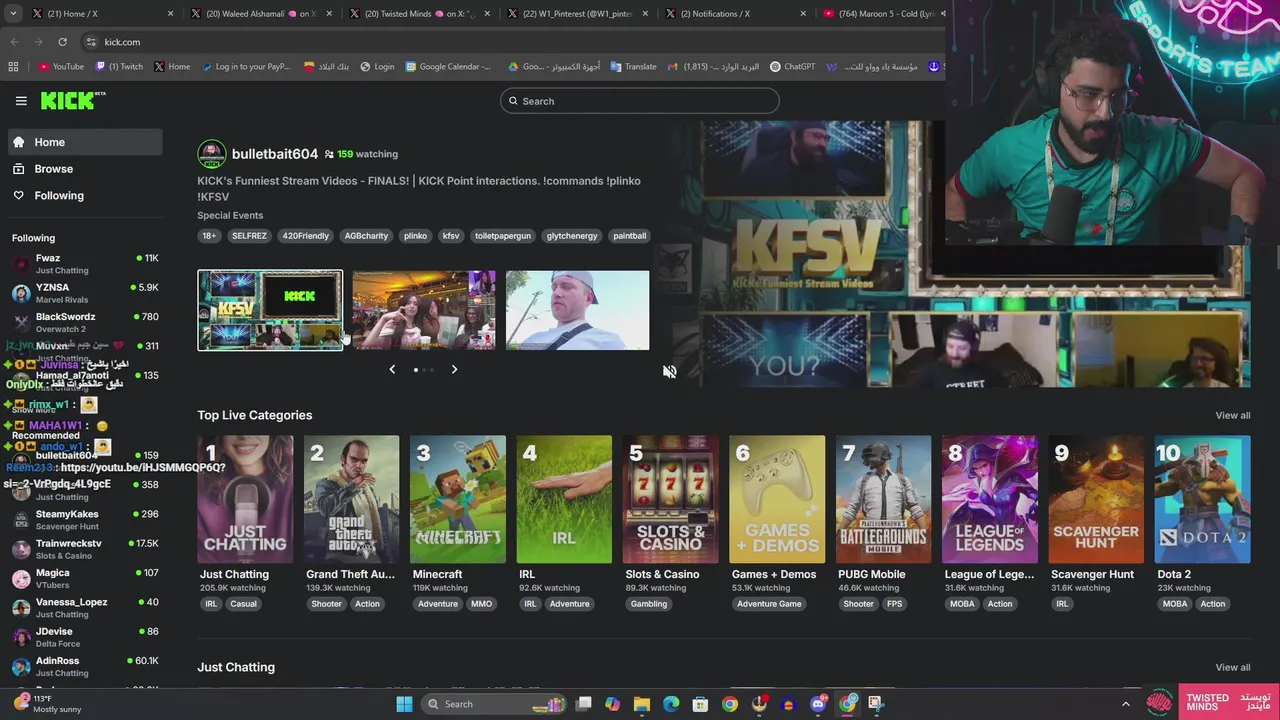
Task: Open Copilot from the taskbar
Action: pos(612,704)
